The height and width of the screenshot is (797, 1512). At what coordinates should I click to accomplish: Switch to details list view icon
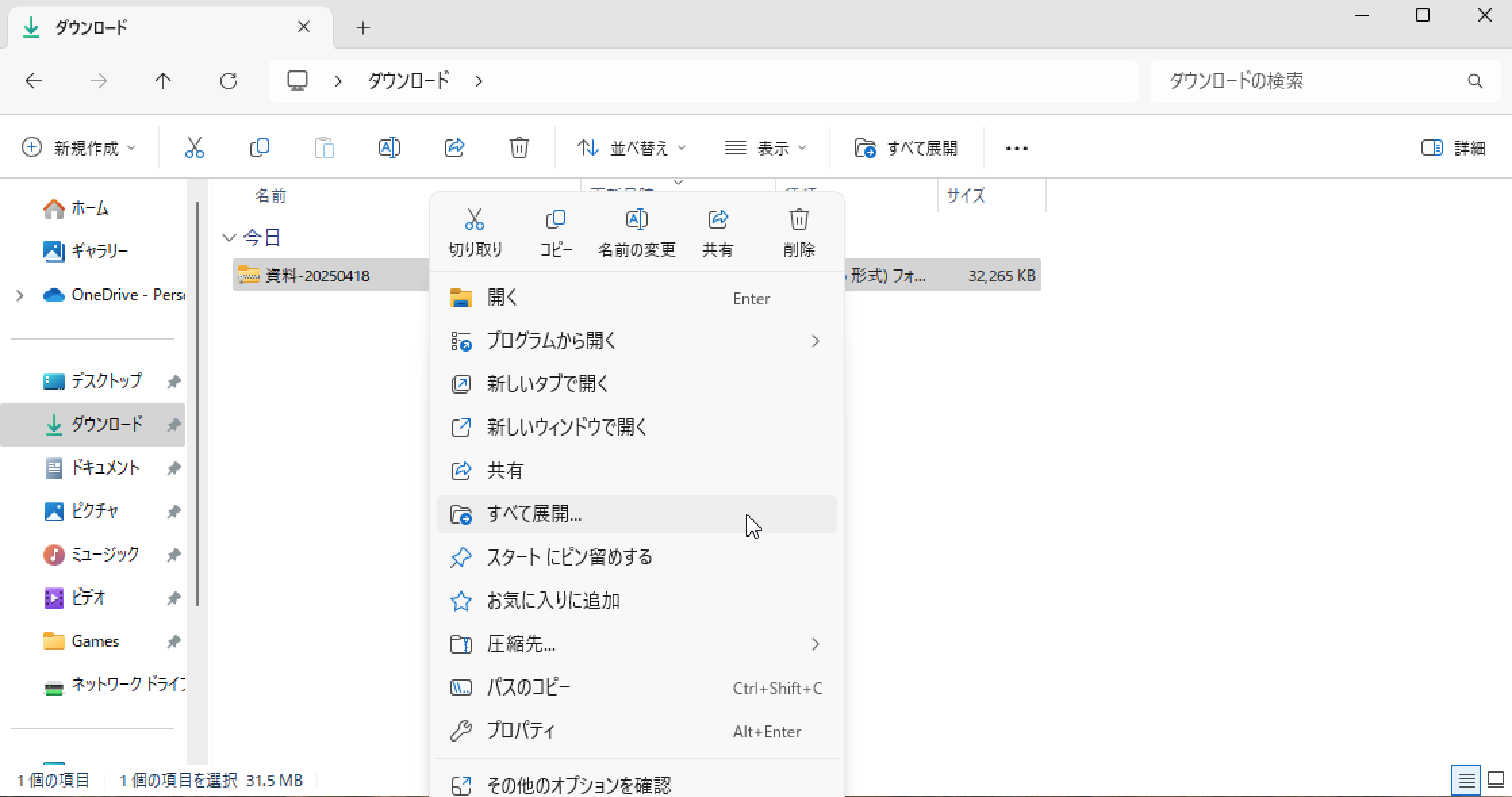coord(1466,781)
